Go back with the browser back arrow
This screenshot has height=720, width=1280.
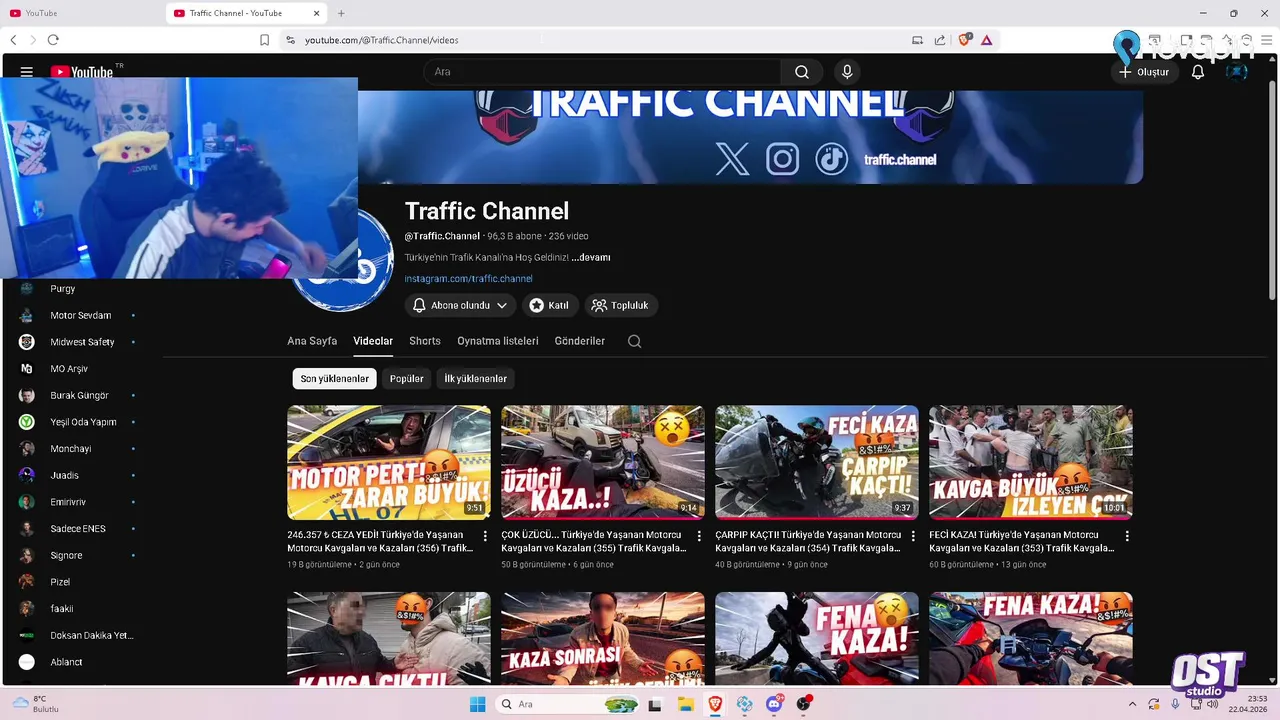tap(13, 40)
